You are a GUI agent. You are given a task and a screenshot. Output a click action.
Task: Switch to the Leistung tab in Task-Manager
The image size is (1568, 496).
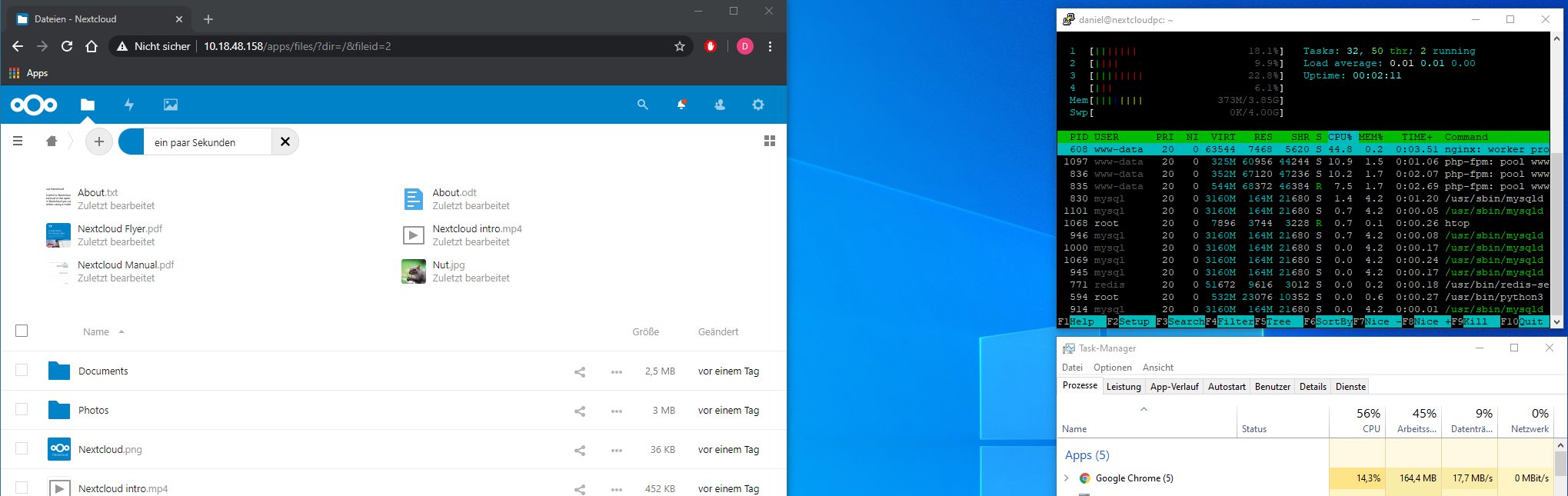point(1124,387)
